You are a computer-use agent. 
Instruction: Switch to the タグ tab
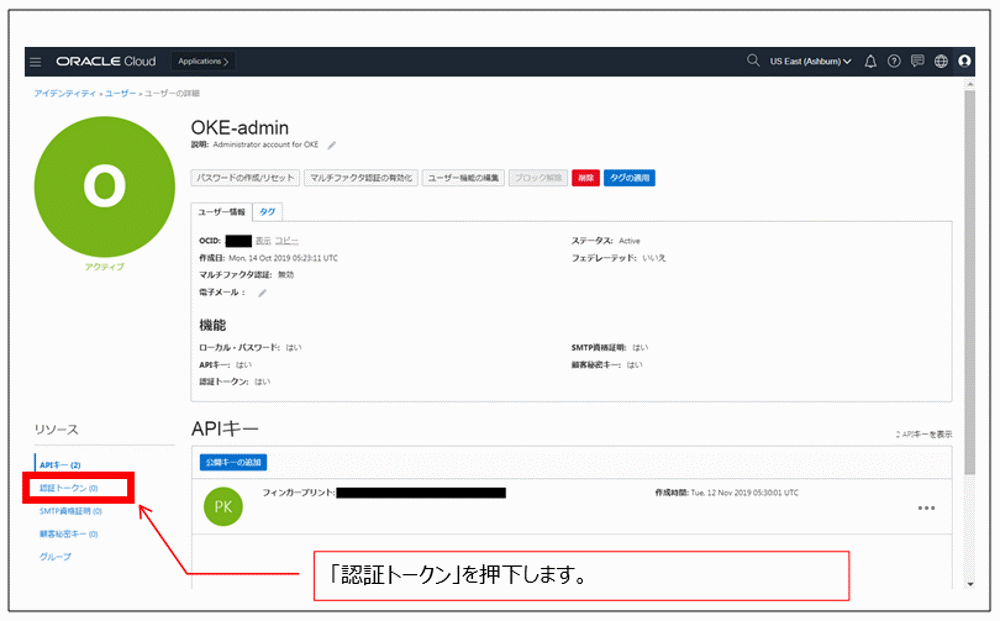(x=266, y=211)
